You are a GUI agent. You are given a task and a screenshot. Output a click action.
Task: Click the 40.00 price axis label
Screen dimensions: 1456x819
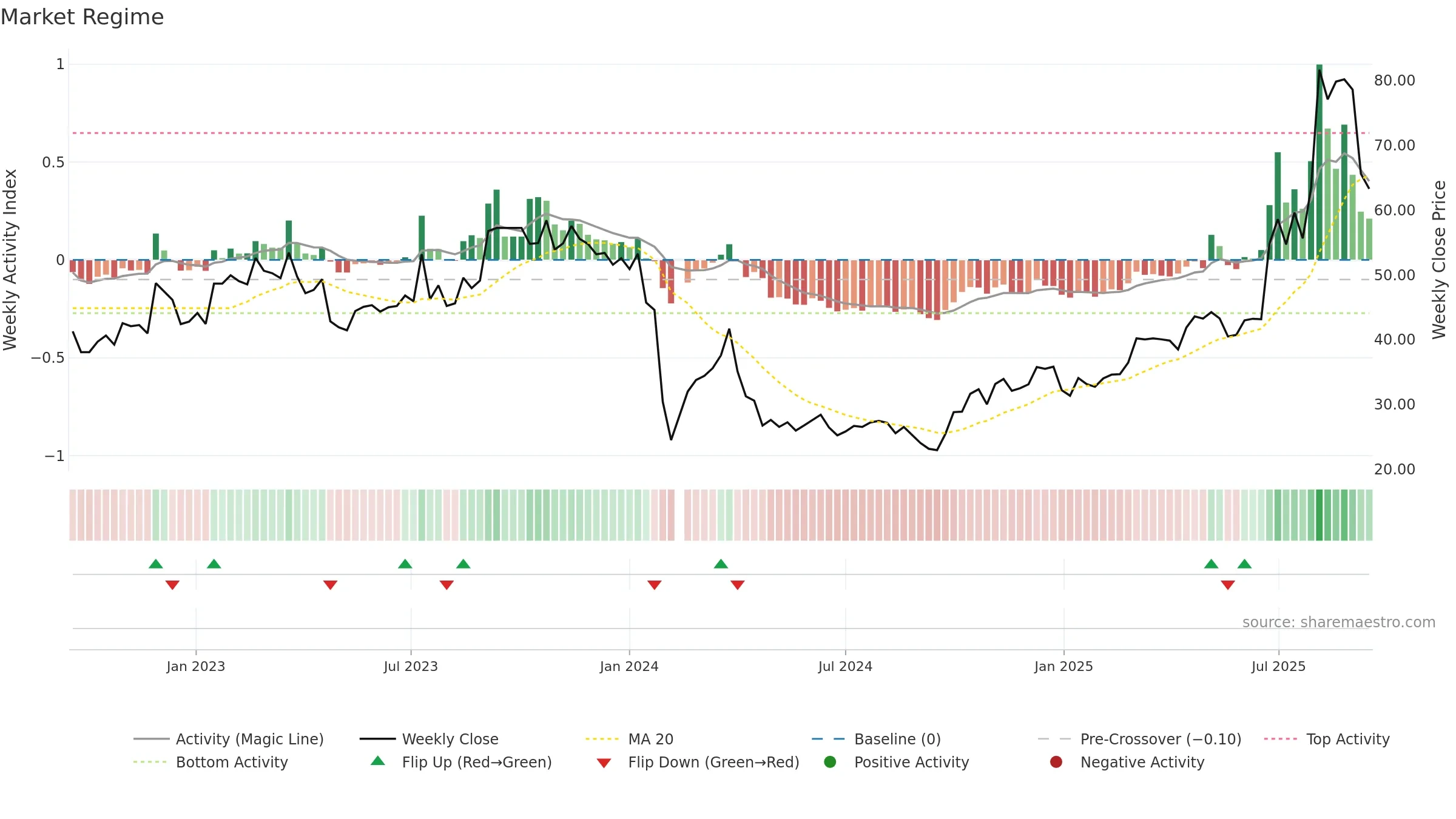pos(1395,340)
